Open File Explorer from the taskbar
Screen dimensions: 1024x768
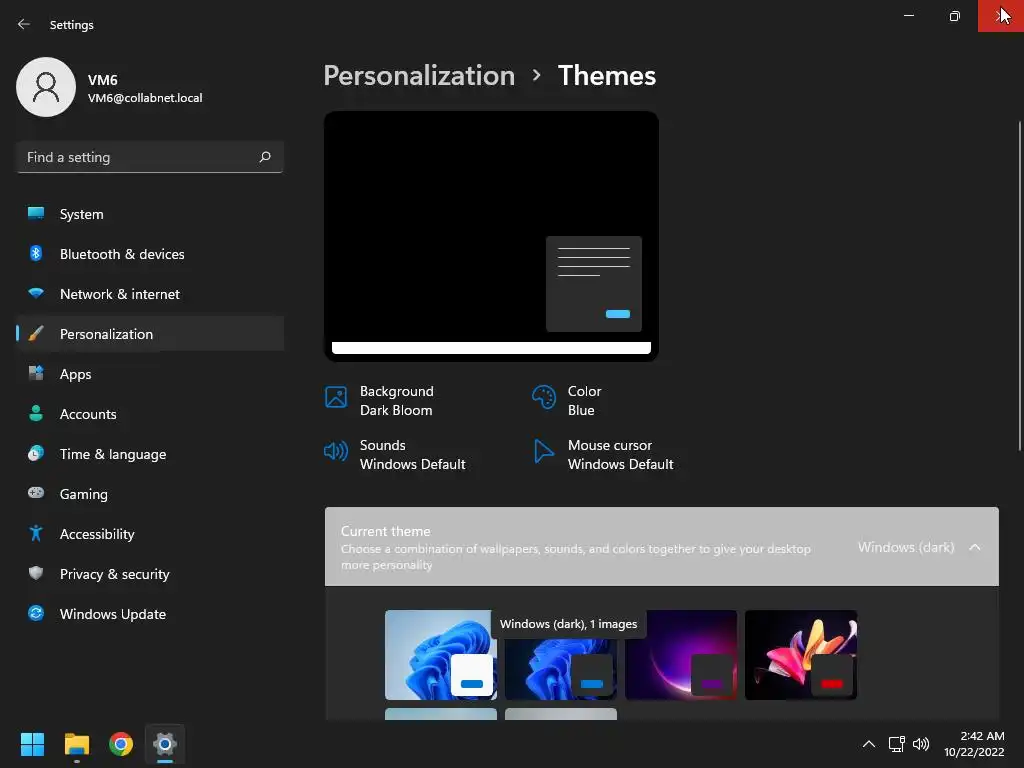click(x=76, y=744)
